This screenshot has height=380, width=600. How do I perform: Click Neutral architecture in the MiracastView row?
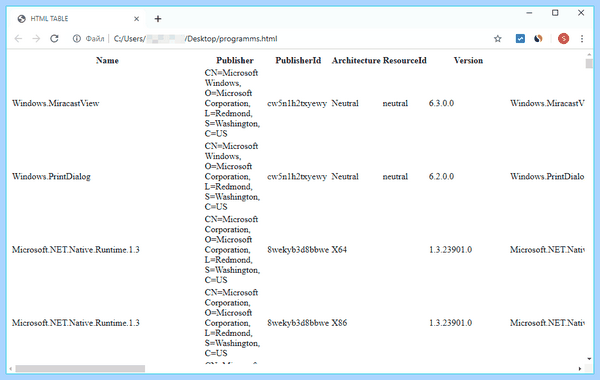click(x=345, y=103)
